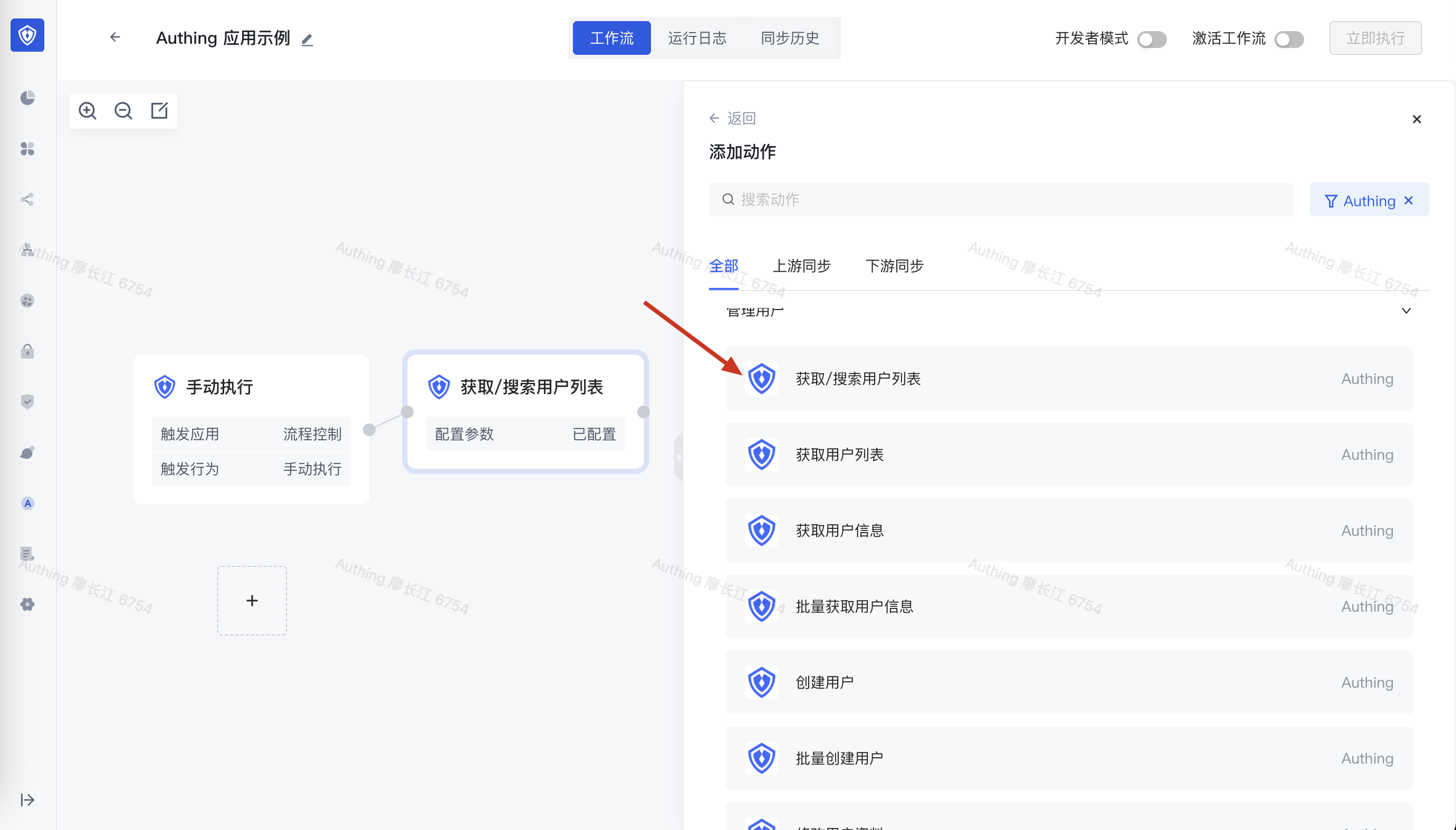
Task: Collapse the sidebar with the bottom arrow
Action: [27, 799]
